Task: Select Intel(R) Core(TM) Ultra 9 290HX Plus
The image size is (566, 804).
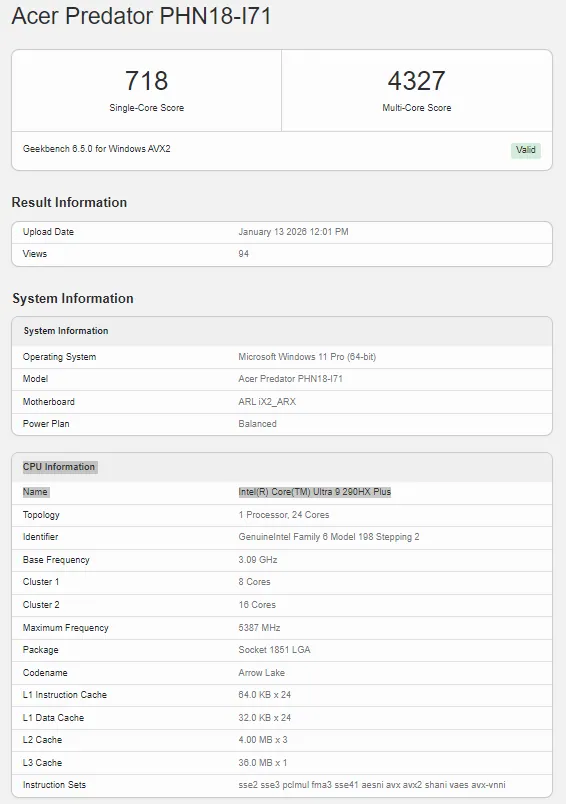Action: (x=315, y=492)
